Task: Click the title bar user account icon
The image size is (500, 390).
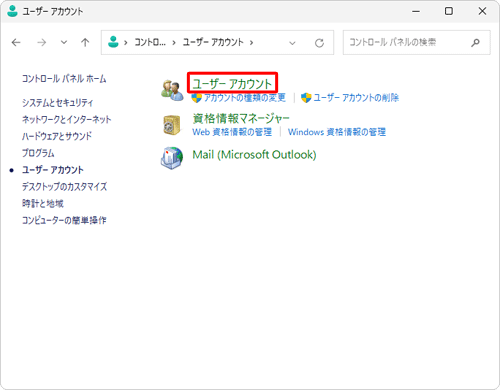Action: pos(12,11)
